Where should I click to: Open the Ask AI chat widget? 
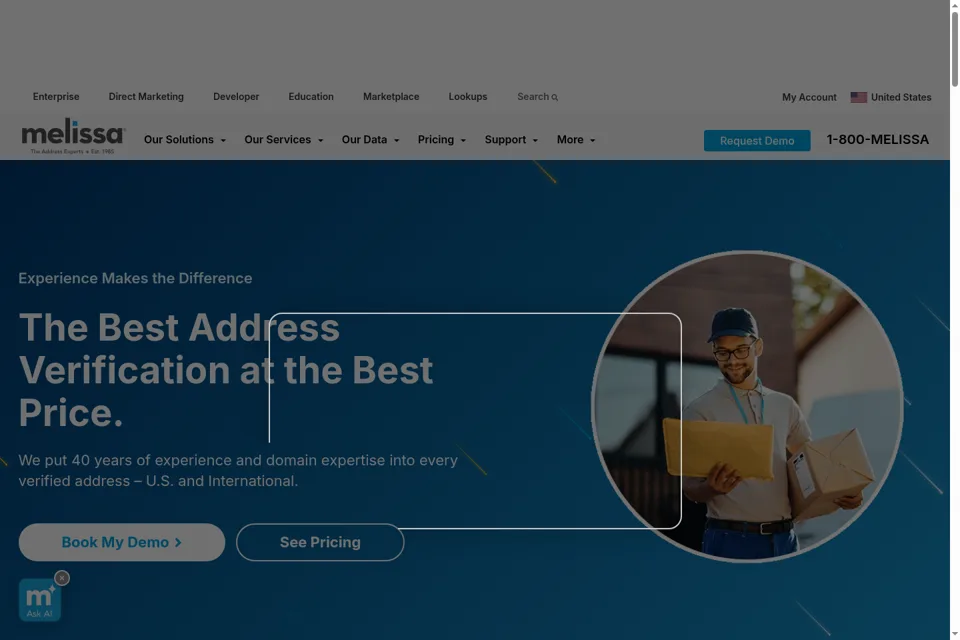(40, 600)
